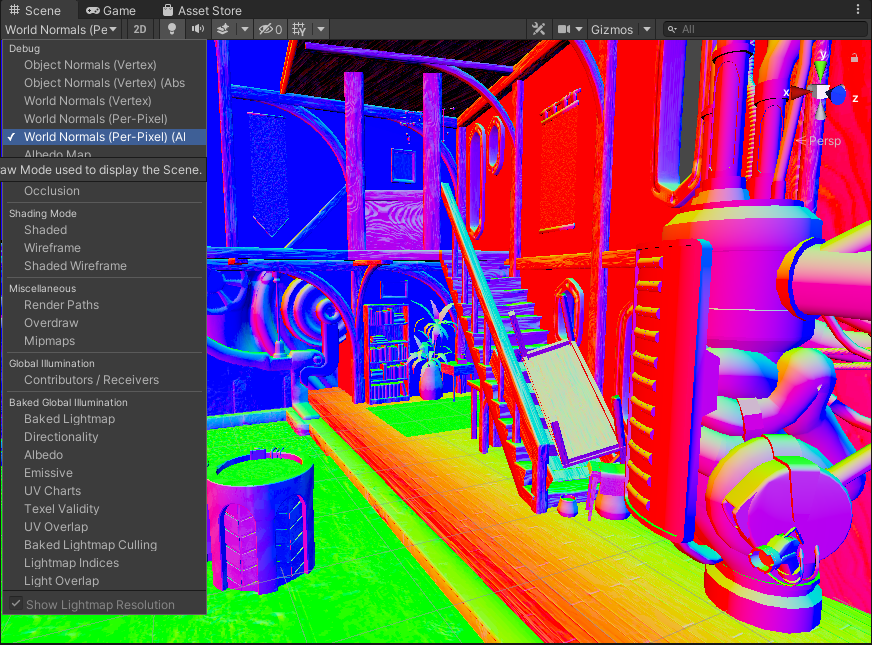Screen dimensions: 872x645
Task: Open the grid settings dropdown arrow
Action: [x=320, y=29]
